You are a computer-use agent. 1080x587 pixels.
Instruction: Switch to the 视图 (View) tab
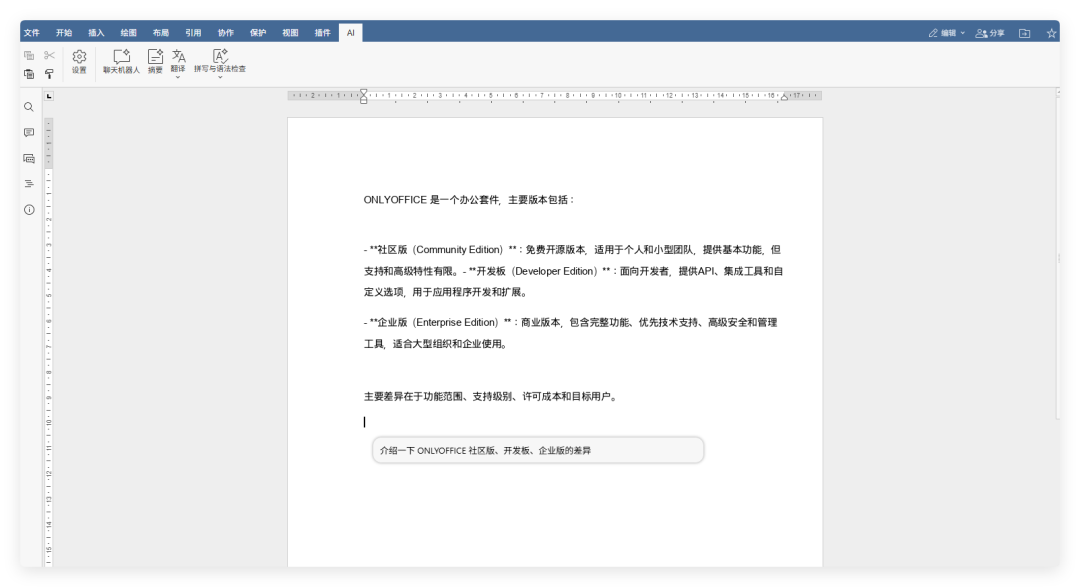click(290, 32)
